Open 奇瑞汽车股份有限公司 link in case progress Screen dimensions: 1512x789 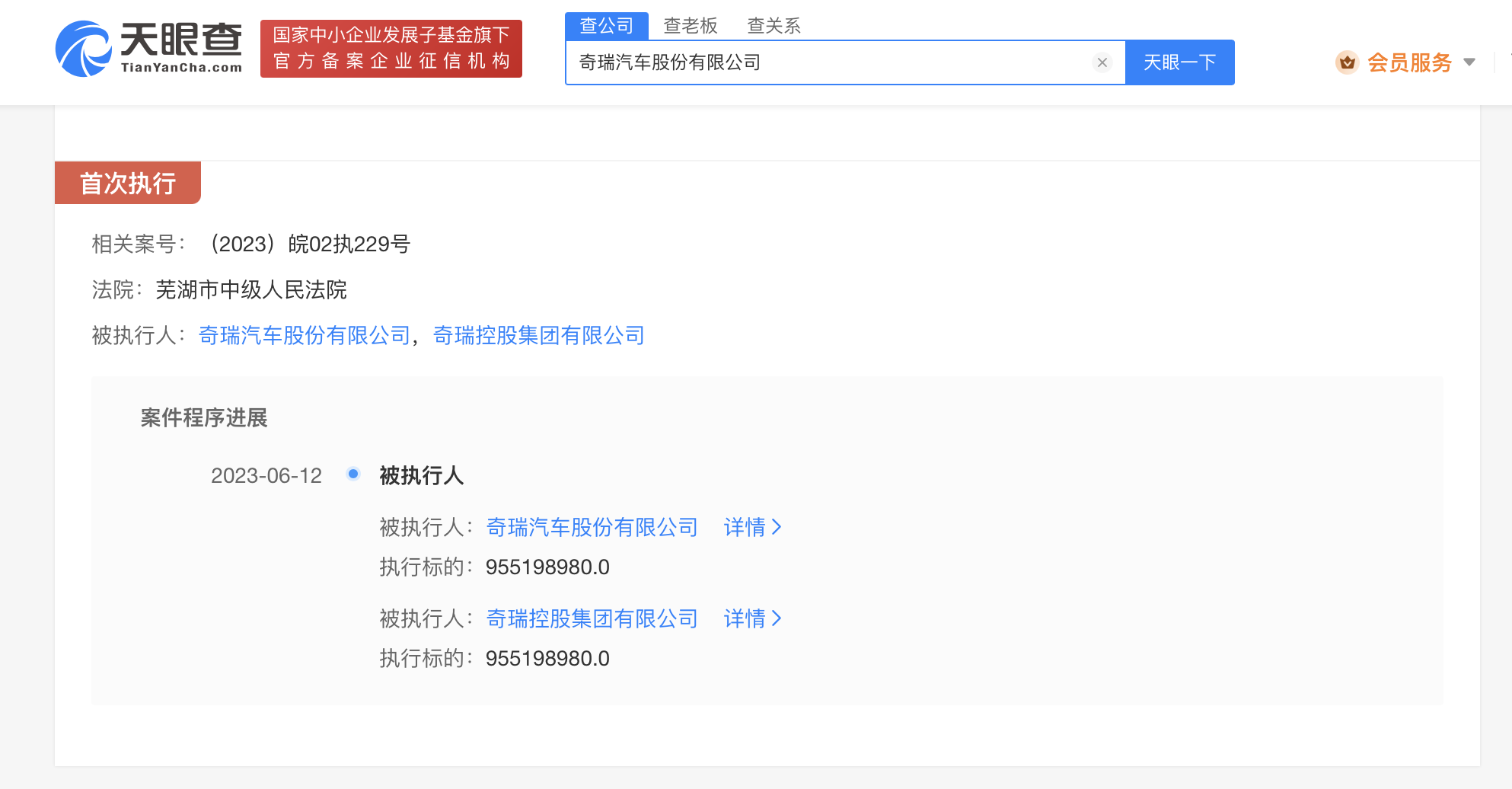[592, 527]
